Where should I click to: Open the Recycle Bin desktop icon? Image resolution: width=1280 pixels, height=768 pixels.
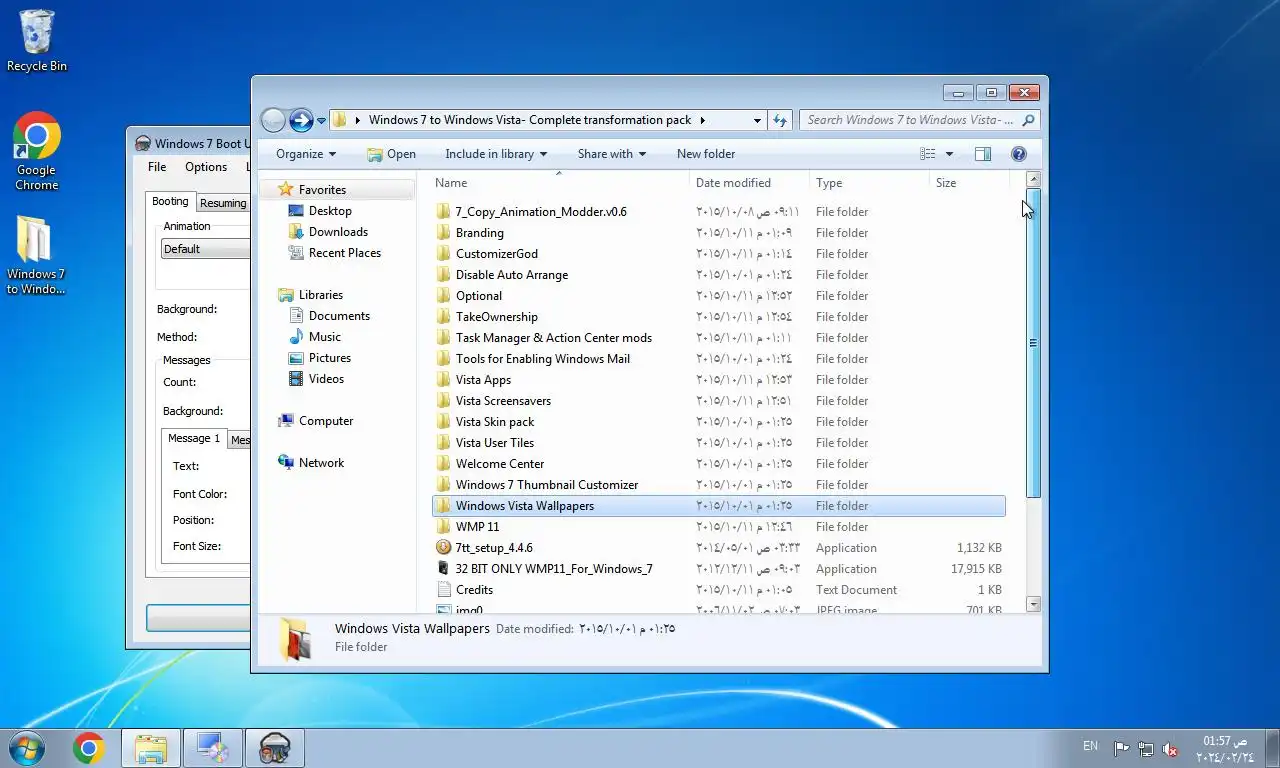37,41
